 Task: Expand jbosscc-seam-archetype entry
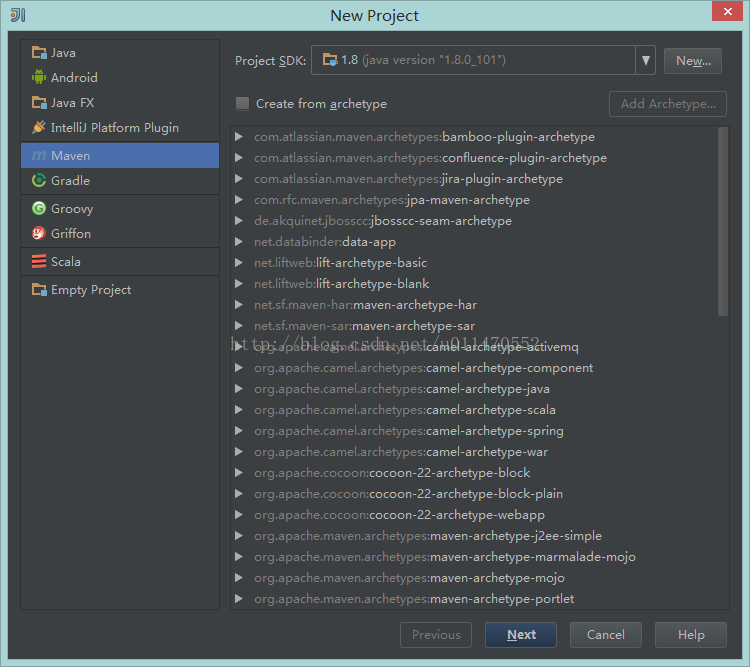point(239,221)
